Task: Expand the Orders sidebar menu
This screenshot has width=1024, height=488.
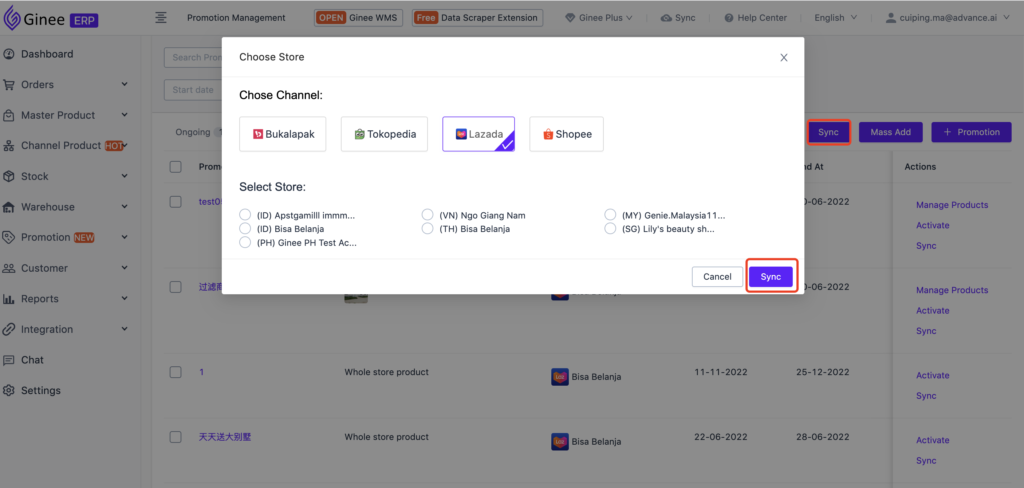Action: pos(125,85)
